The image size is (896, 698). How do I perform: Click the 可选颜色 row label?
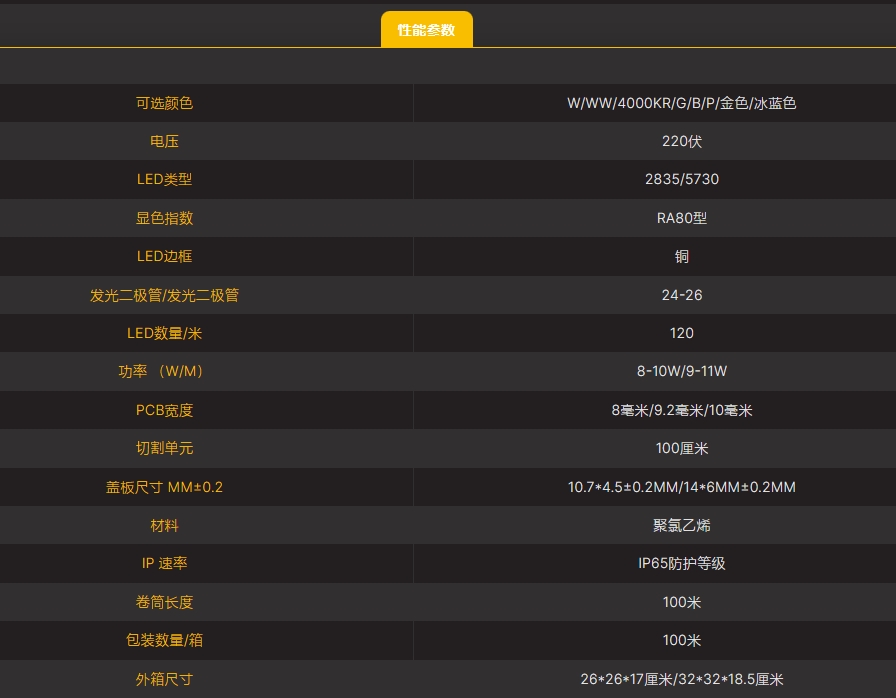click(164, 103)
